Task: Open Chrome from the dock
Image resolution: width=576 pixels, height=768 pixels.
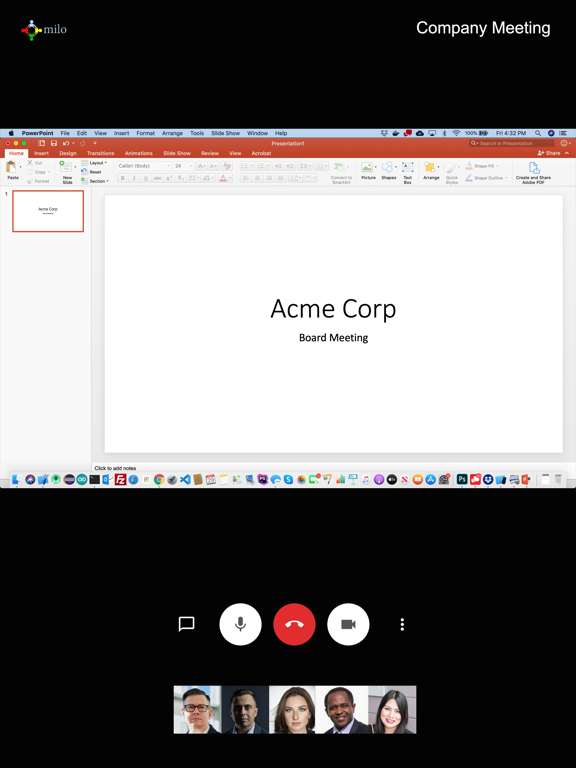Action: [159, 480]
